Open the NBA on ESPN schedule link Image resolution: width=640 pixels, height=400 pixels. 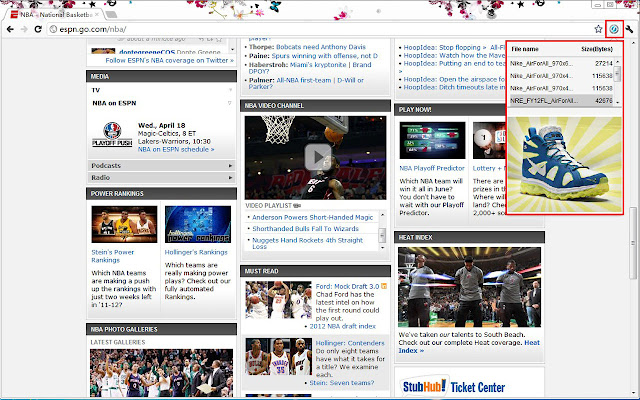[176, 149]
